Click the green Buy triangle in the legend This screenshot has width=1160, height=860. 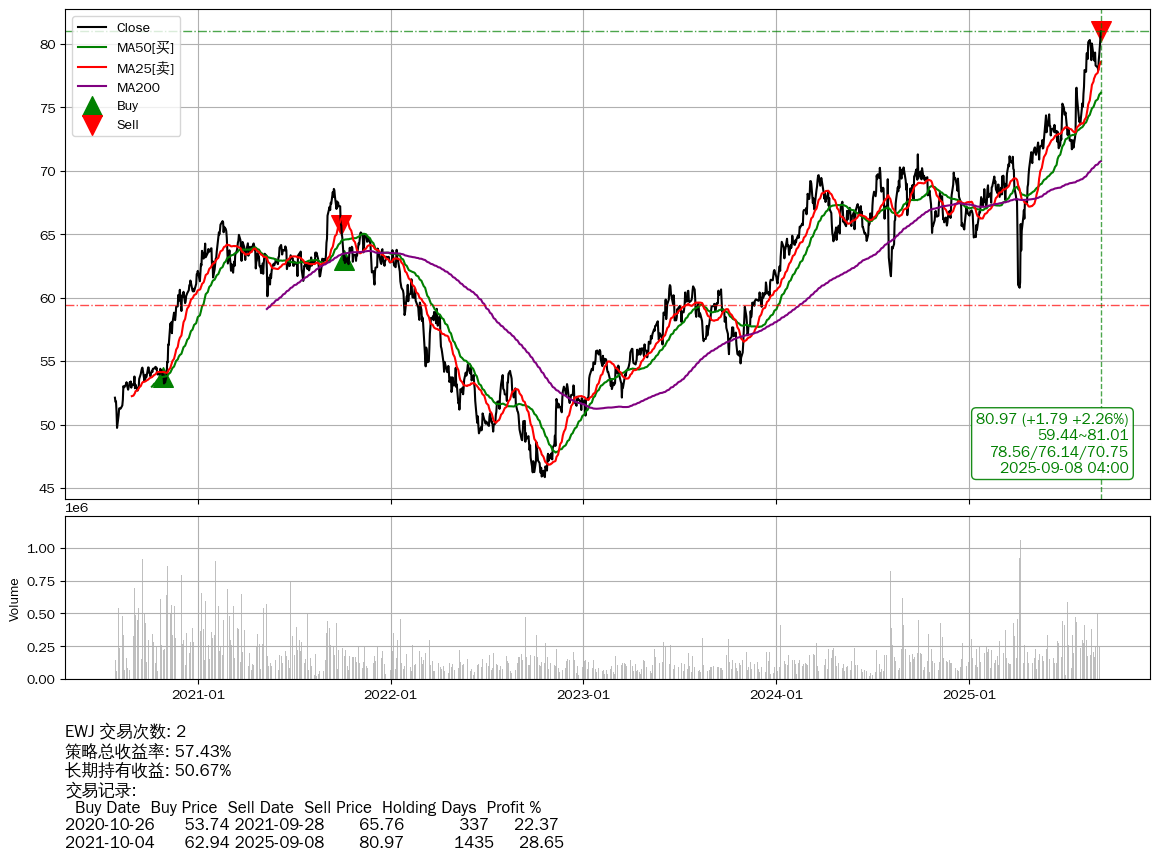pyautogui.click(x=92, y=106)
